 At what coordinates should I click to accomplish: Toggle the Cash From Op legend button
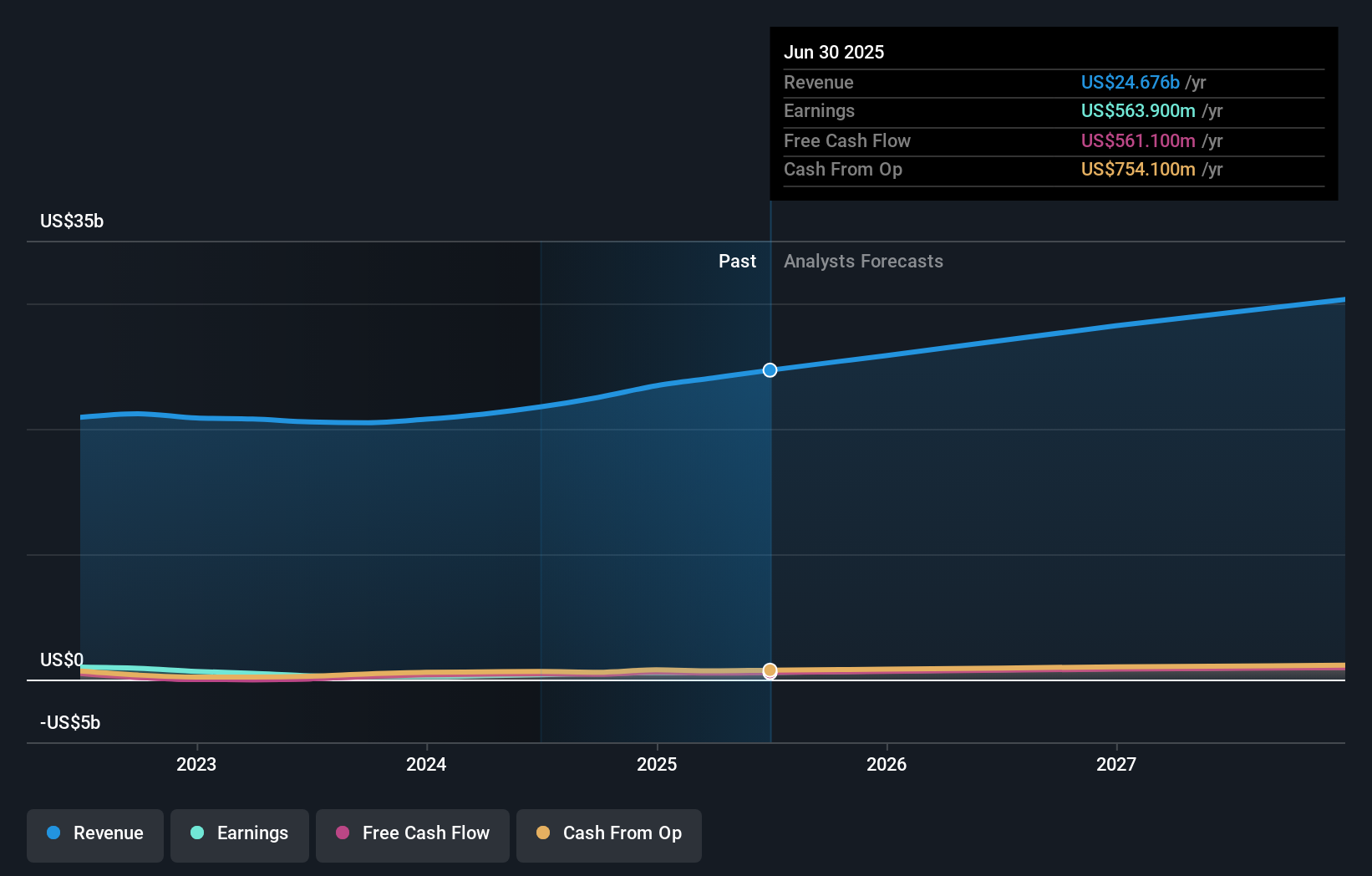point(609,834)
